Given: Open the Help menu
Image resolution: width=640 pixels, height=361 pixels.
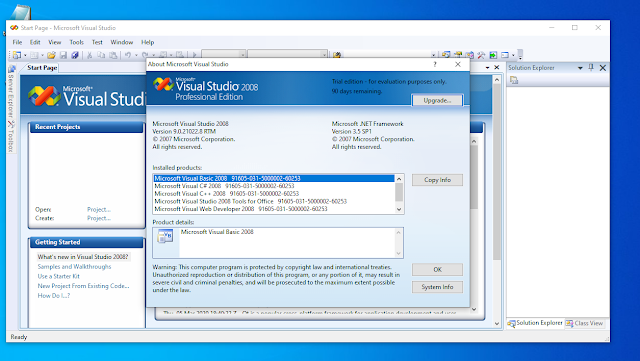Looking at the screenshot, I should click(147, 42).
